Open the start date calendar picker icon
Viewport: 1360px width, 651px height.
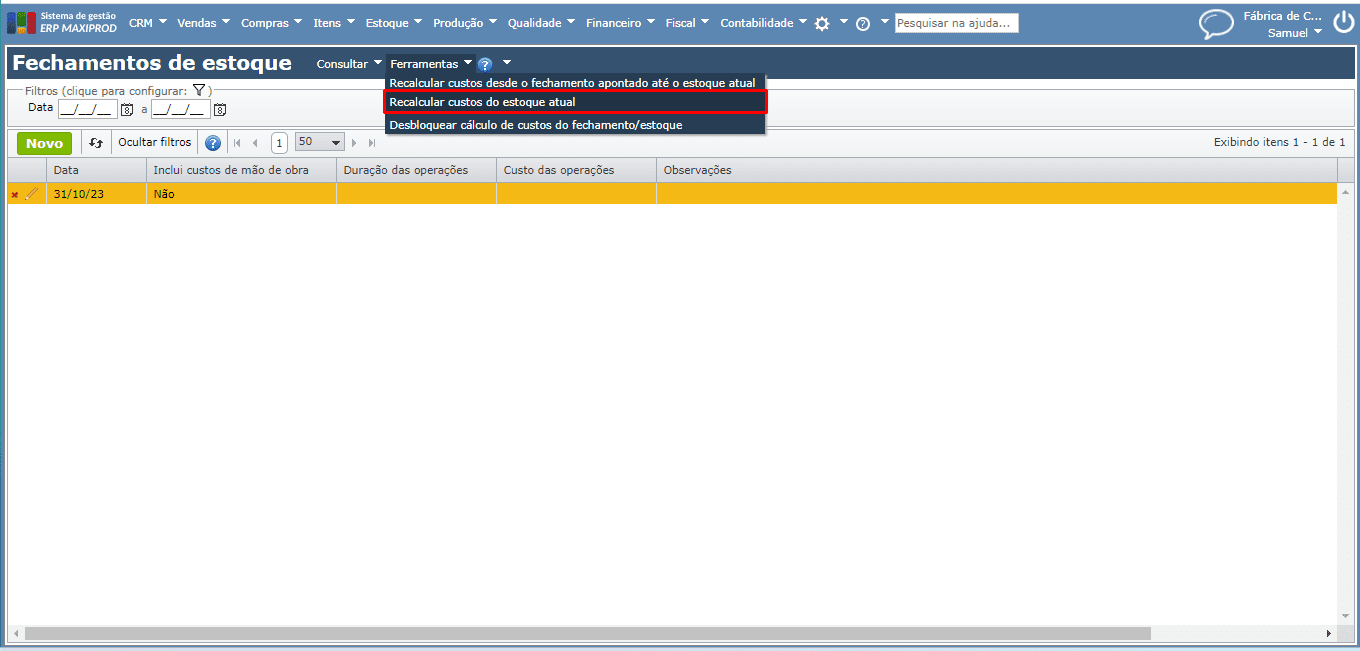coord(127,109)
